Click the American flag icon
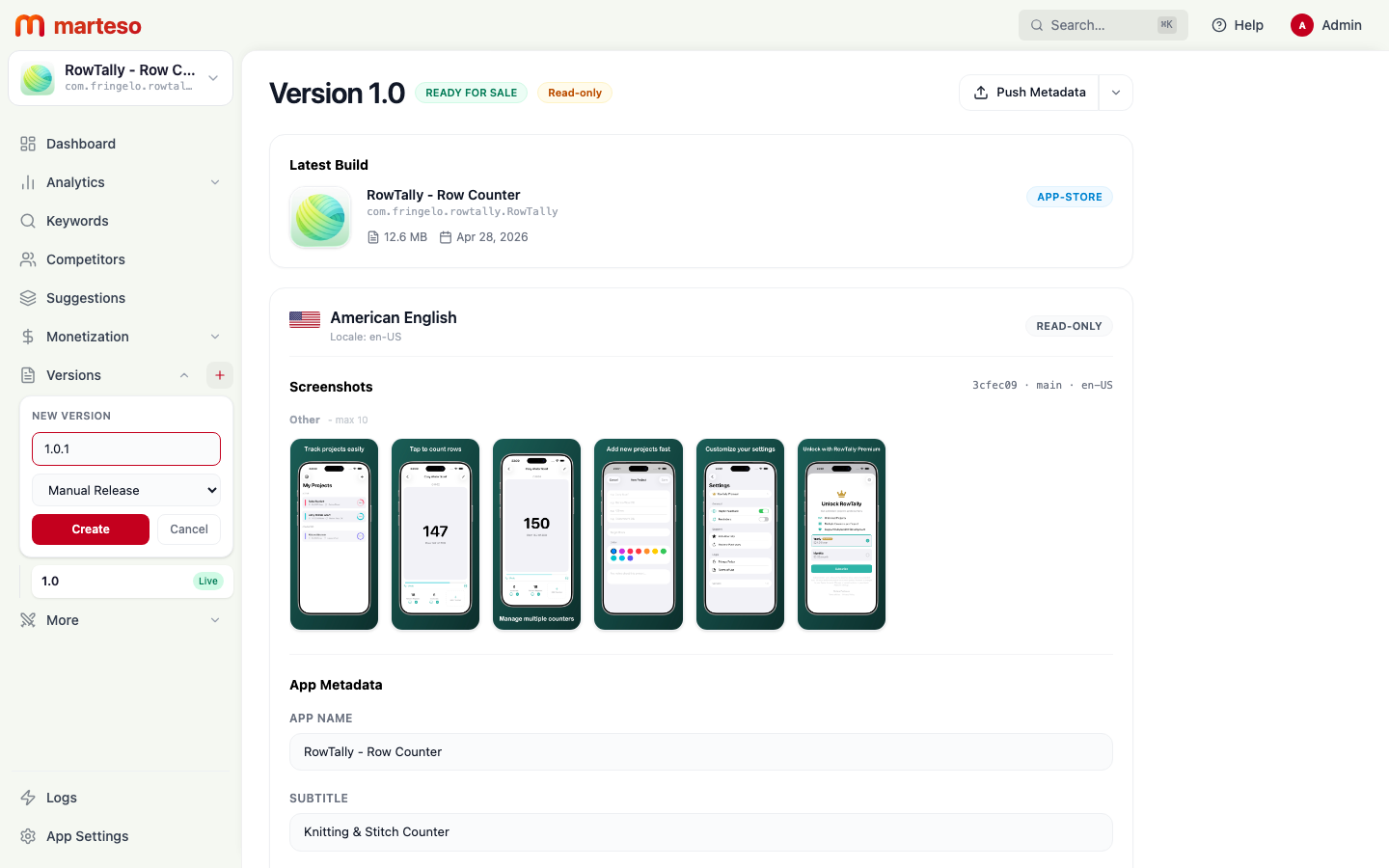 click(305, 320)
